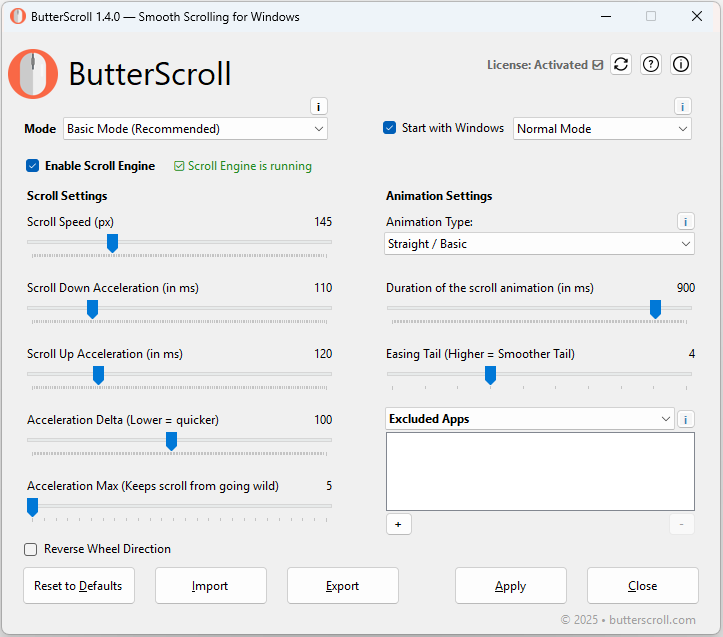Expand the Normal Mode startup dropdown
The image size is (723, 637).
[602, 129]
